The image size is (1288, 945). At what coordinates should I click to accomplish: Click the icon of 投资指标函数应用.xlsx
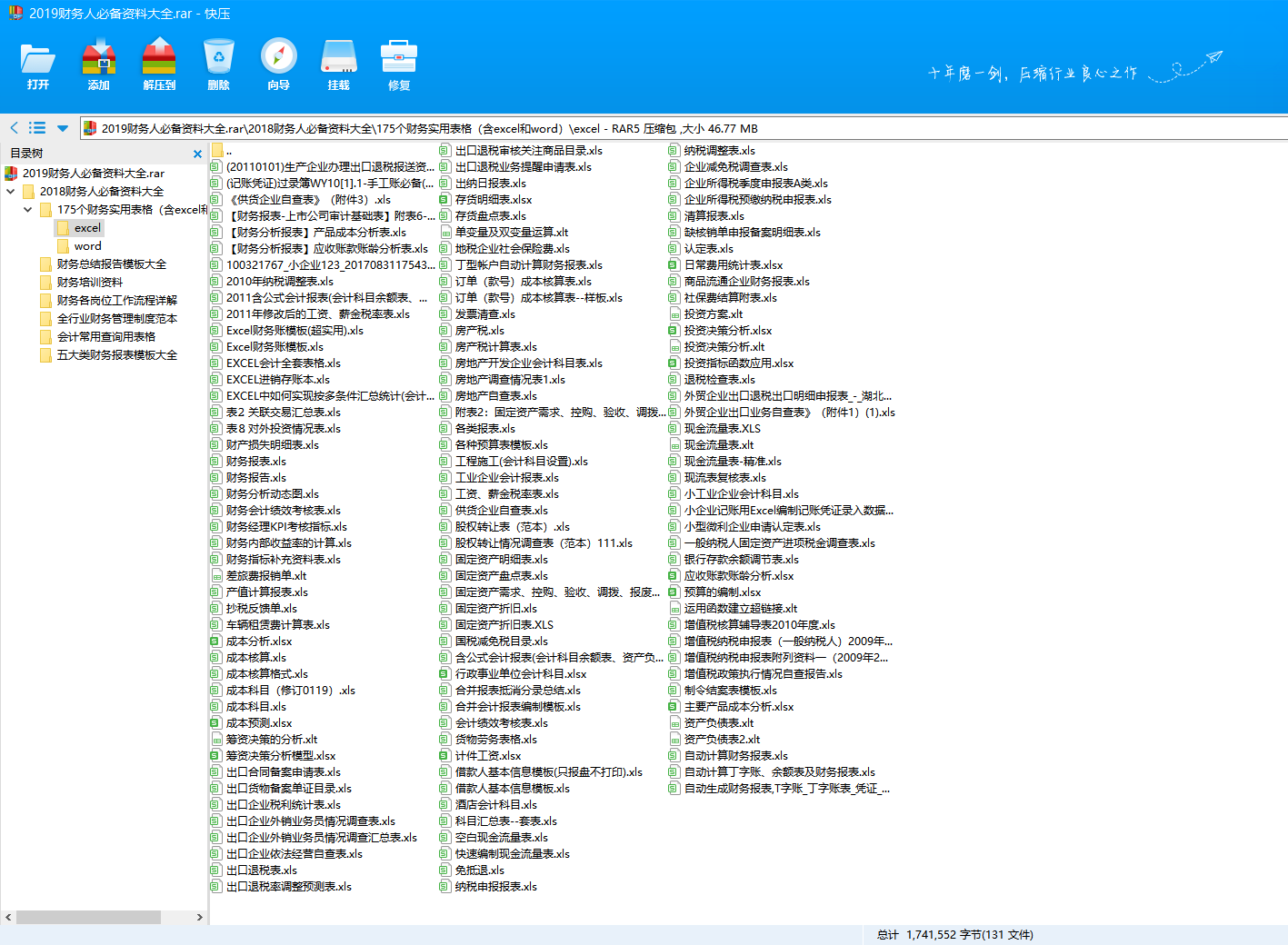tap(674, 363)
